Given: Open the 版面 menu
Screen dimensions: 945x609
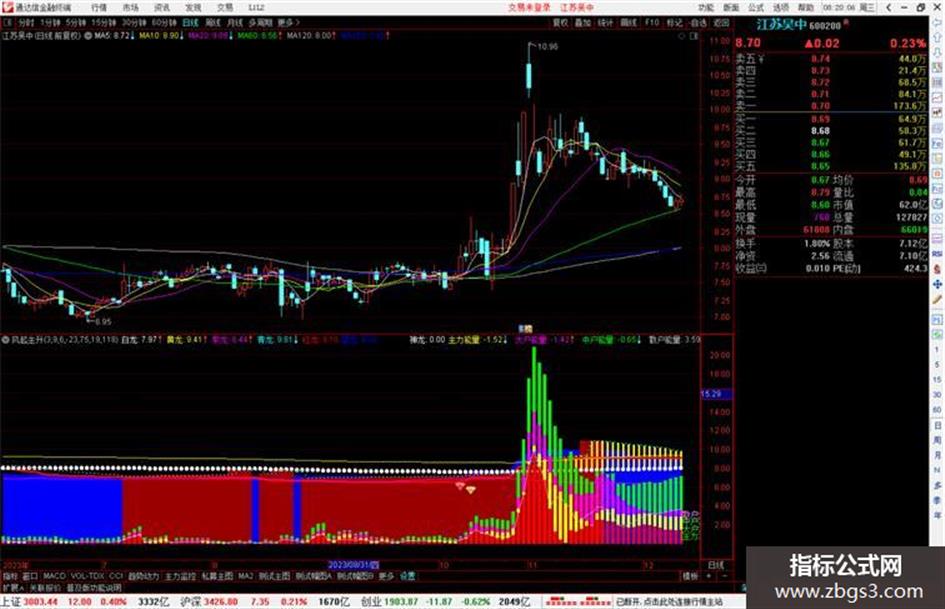Looking at the screenshot, I should pos(730,8).
